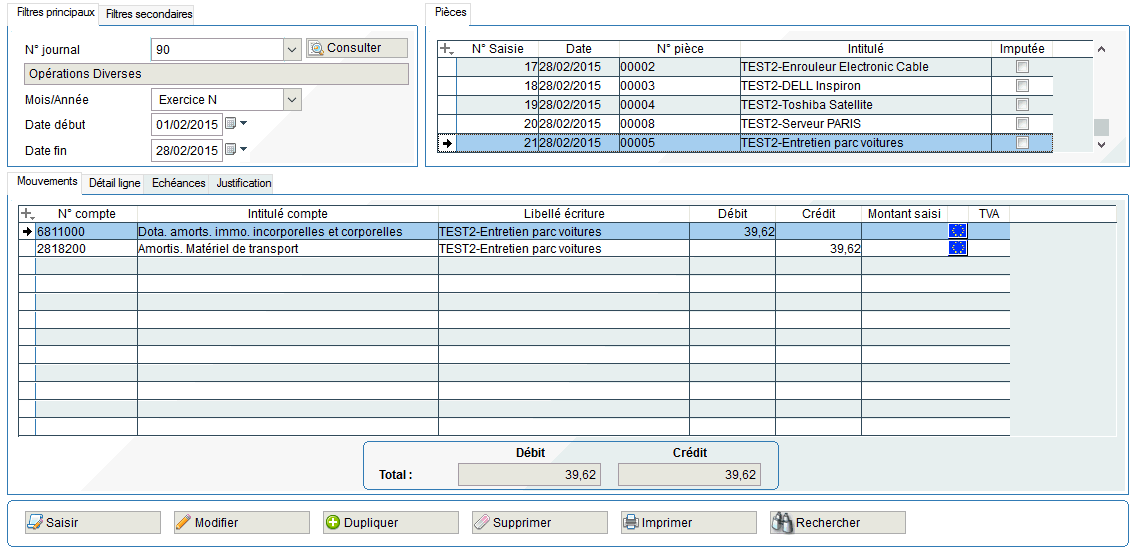The image size is (1136, 548).
Task: Open the Date fin calendar picker
Action: (x=231, y=150)
